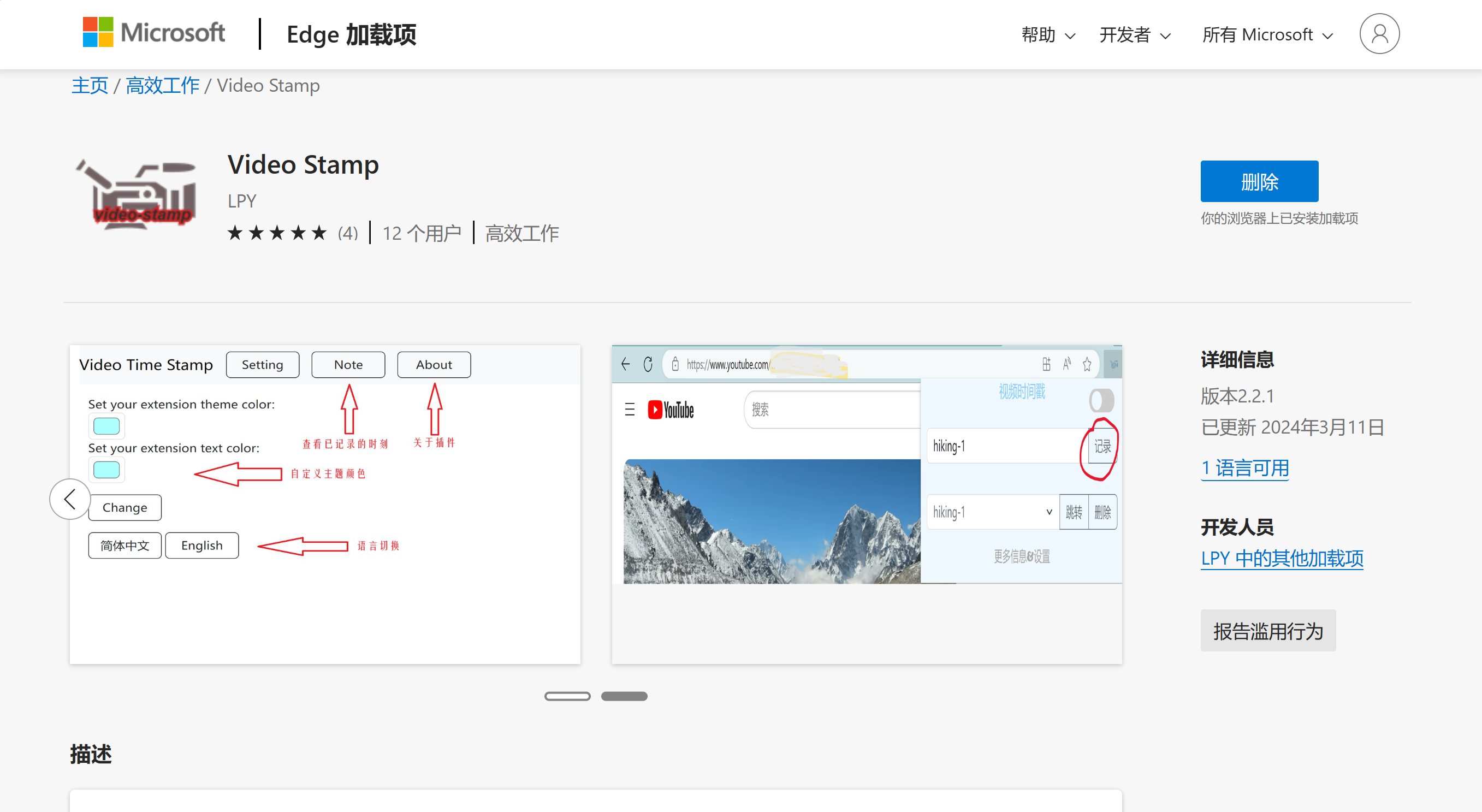The height and width of the screenshot is (812, 1482).
Task: Click the browser refresh icon in the screenshot
Action: tap(648, 364)
